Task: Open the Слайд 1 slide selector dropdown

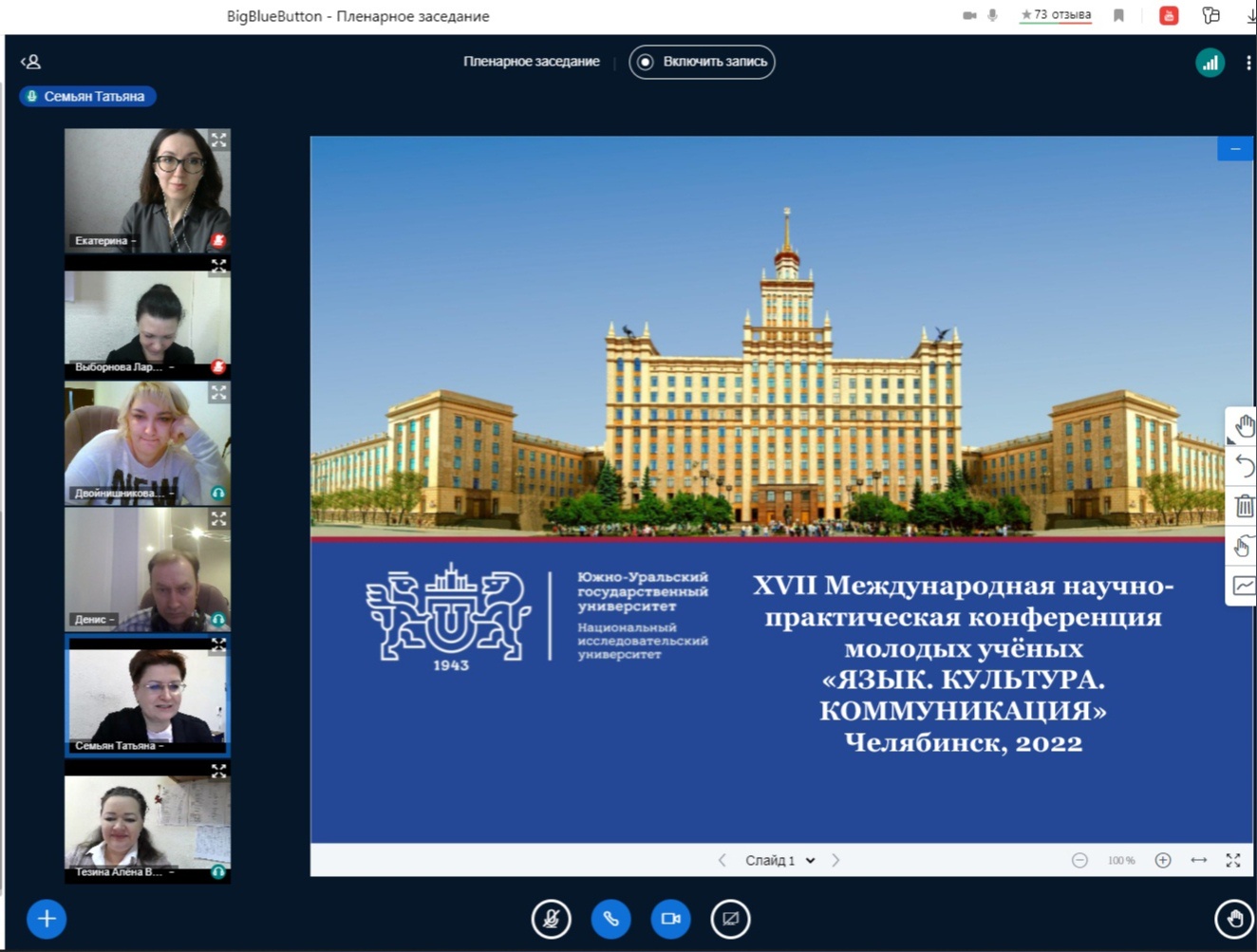Action: [x=780, y=860]
